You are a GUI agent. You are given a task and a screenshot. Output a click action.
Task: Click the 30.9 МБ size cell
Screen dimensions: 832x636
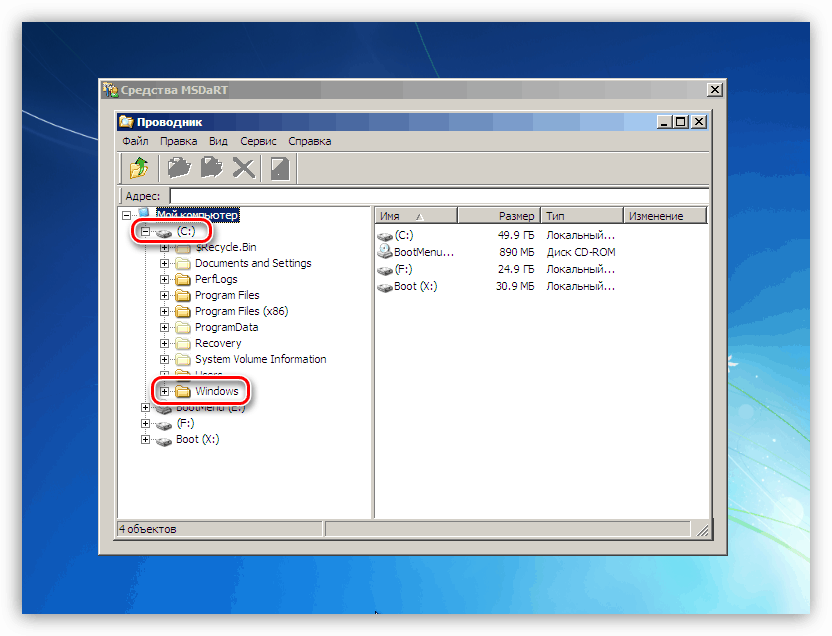coord(515,286)
